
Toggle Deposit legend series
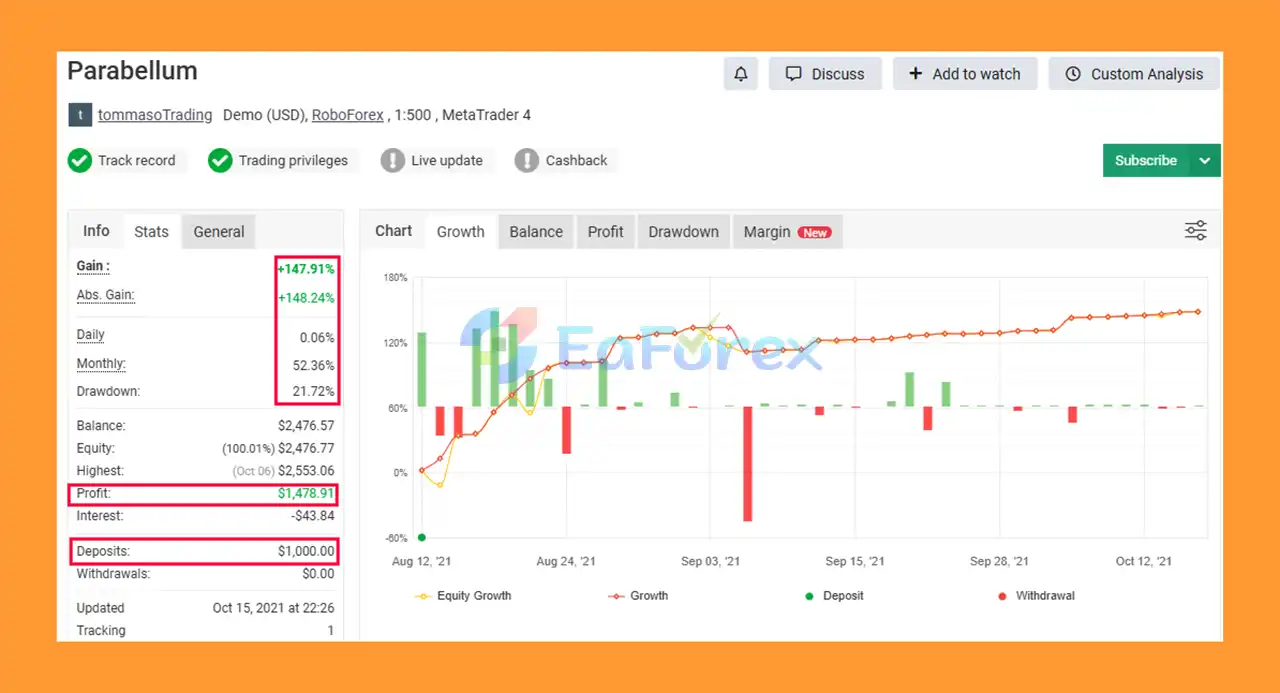[x=836, y=596]
